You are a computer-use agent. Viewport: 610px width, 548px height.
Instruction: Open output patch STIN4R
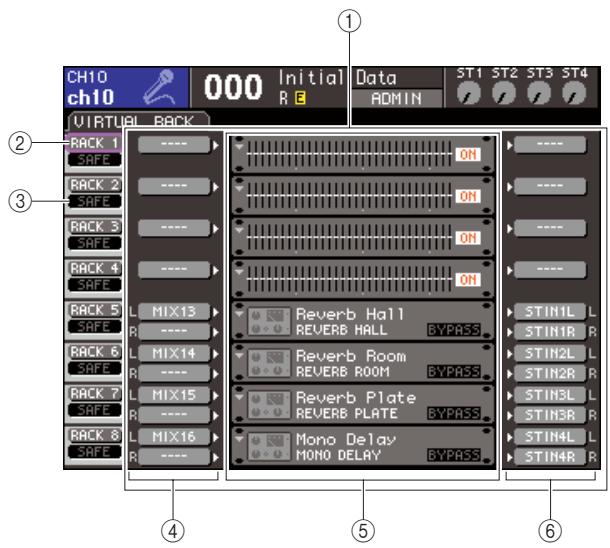(550, 457)
